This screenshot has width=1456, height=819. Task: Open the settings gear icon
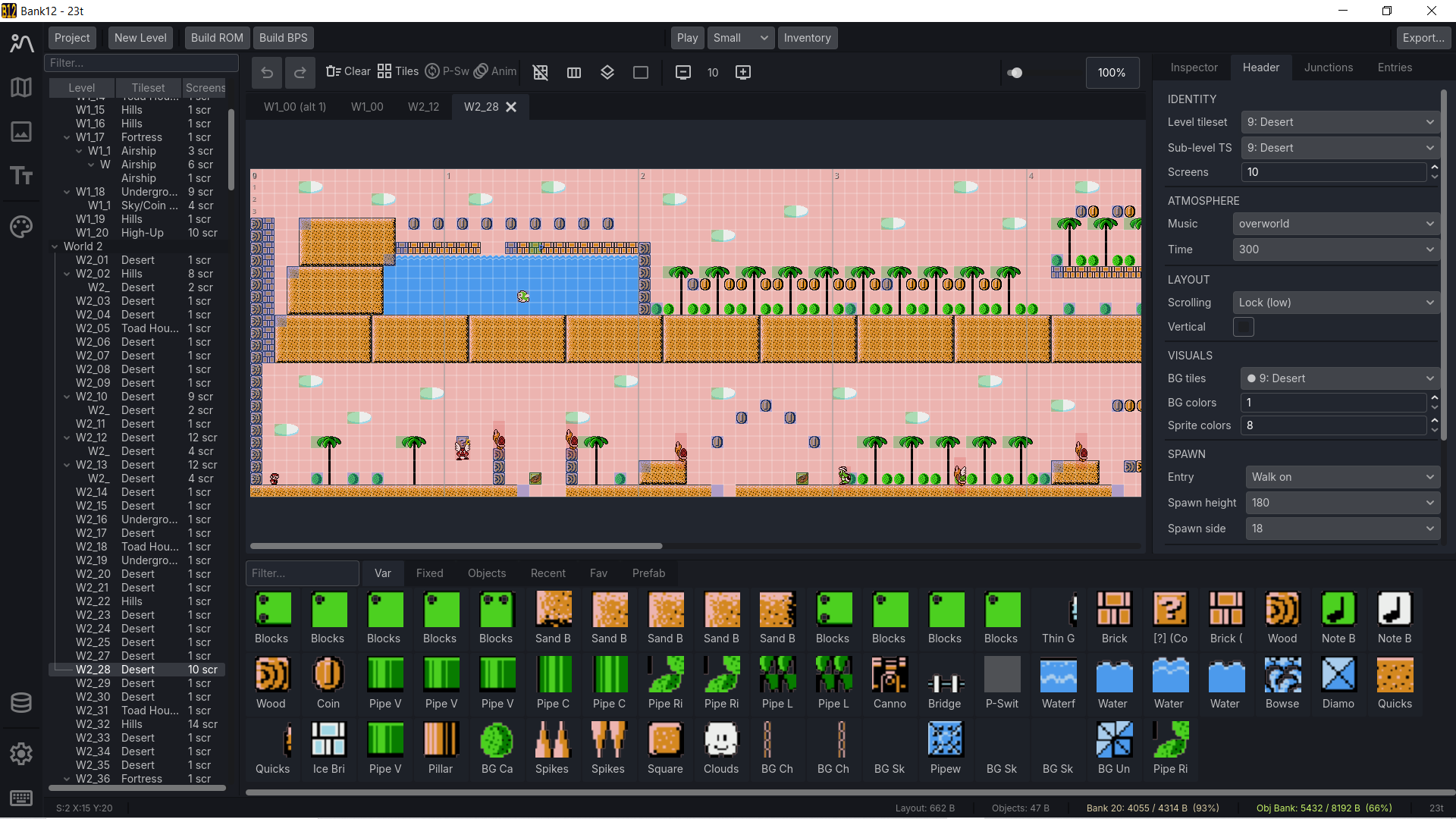click(21, 754)
